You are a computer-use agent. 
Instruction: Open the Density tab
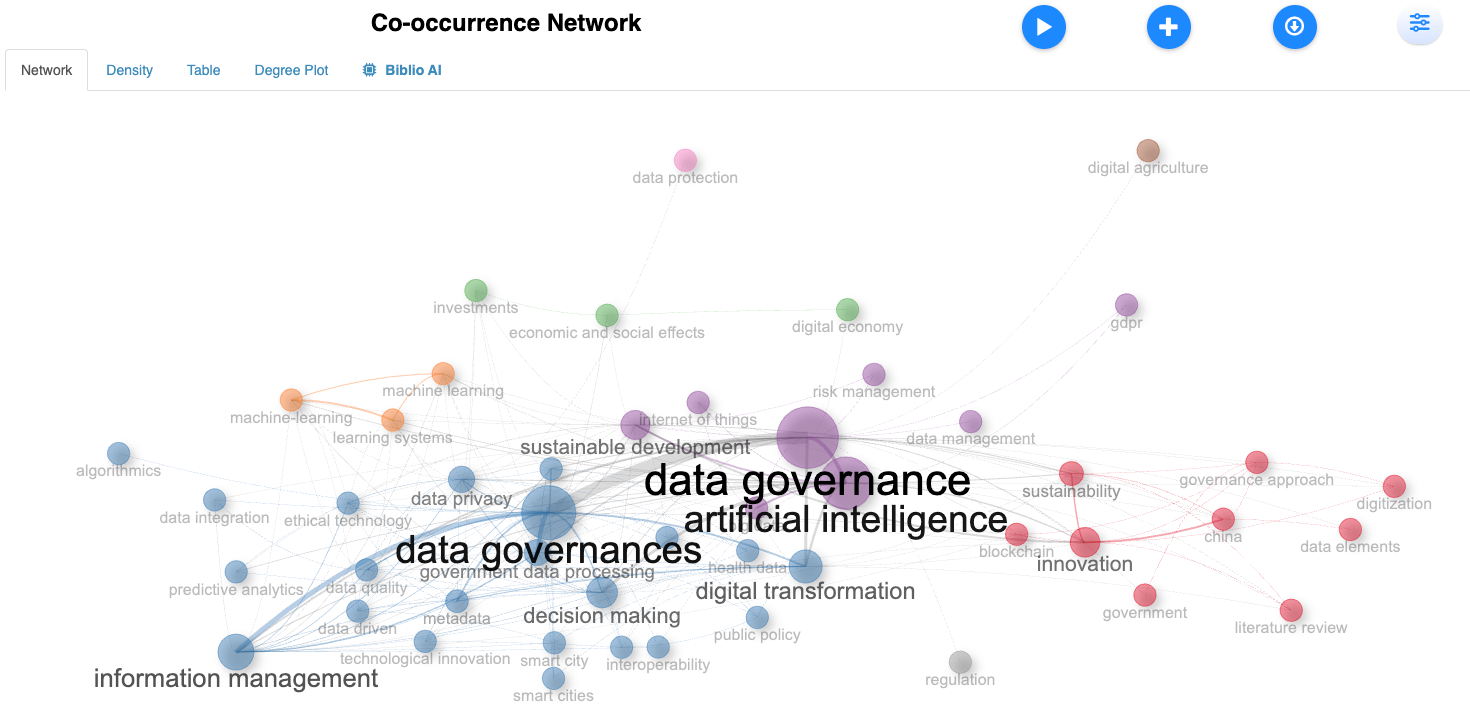tap(129, 70)
